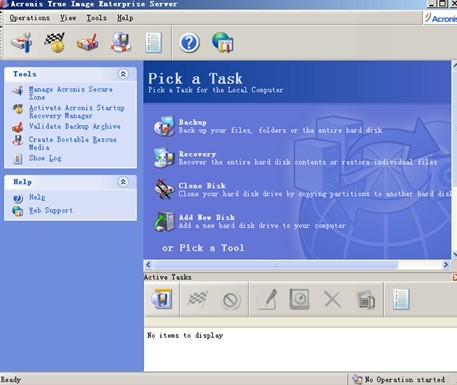457x385 pixels.
Task: Click question mark icon in Help panel
Action: (x=18, y=198)
